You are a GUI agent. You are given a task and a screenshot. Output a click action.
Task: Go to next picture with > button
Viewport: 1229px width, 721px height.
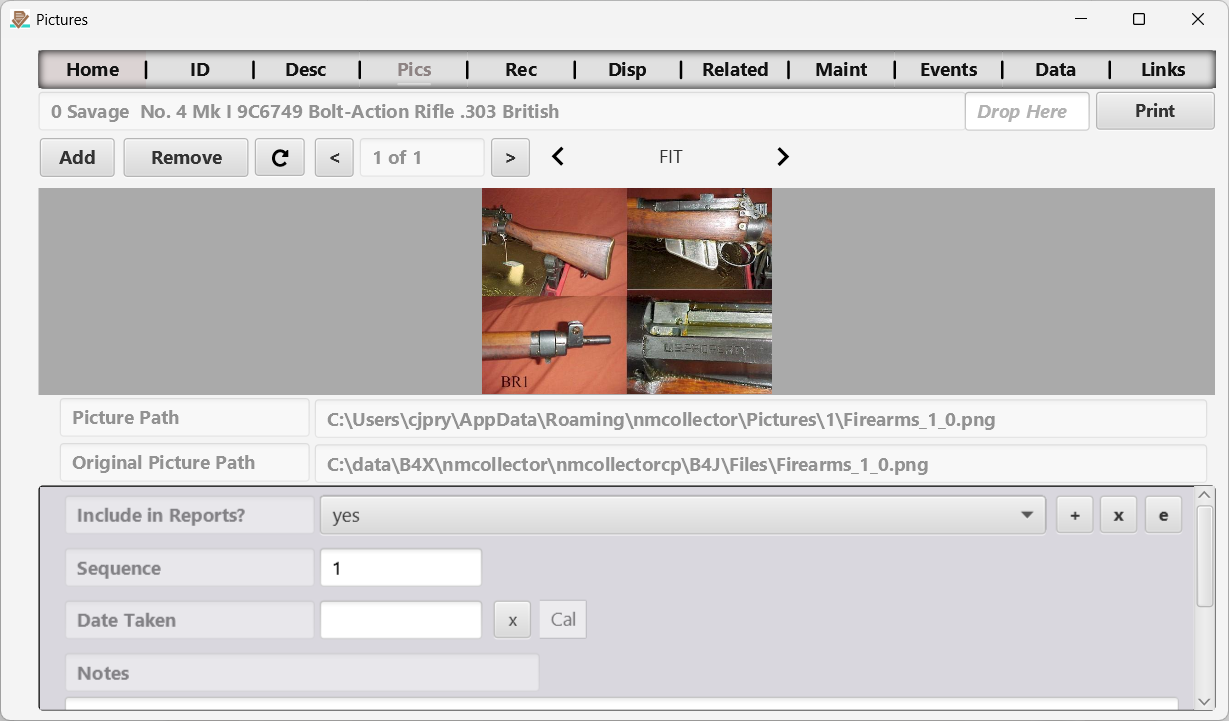tap(510, 157)
